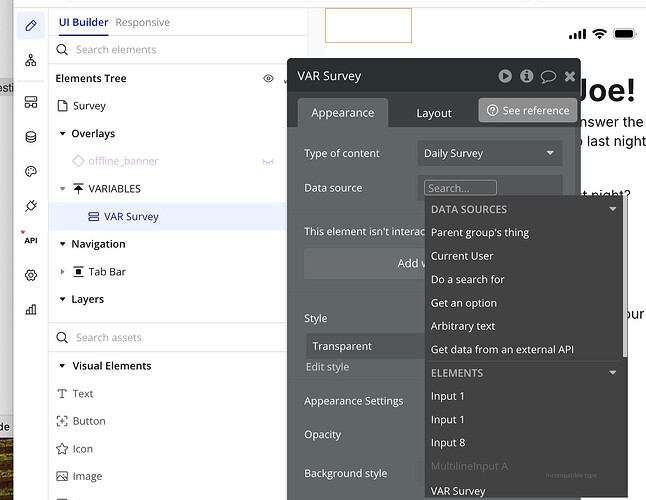Open the Styles palette icon in sidebar
This screenshot has height=500, width=646.
(31, 171)
